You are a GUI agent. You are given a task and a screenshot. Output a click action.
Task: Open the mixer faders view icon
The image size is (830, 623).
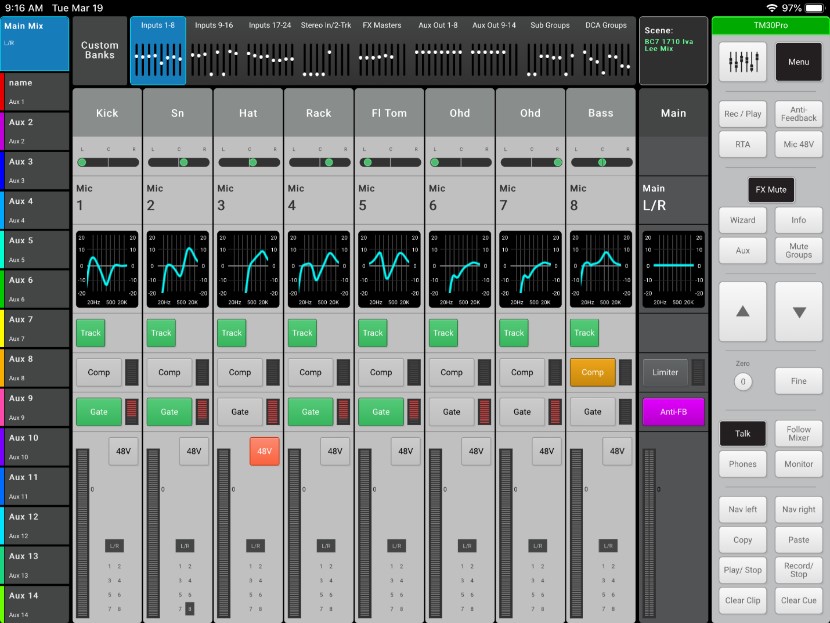coord(742,62)
